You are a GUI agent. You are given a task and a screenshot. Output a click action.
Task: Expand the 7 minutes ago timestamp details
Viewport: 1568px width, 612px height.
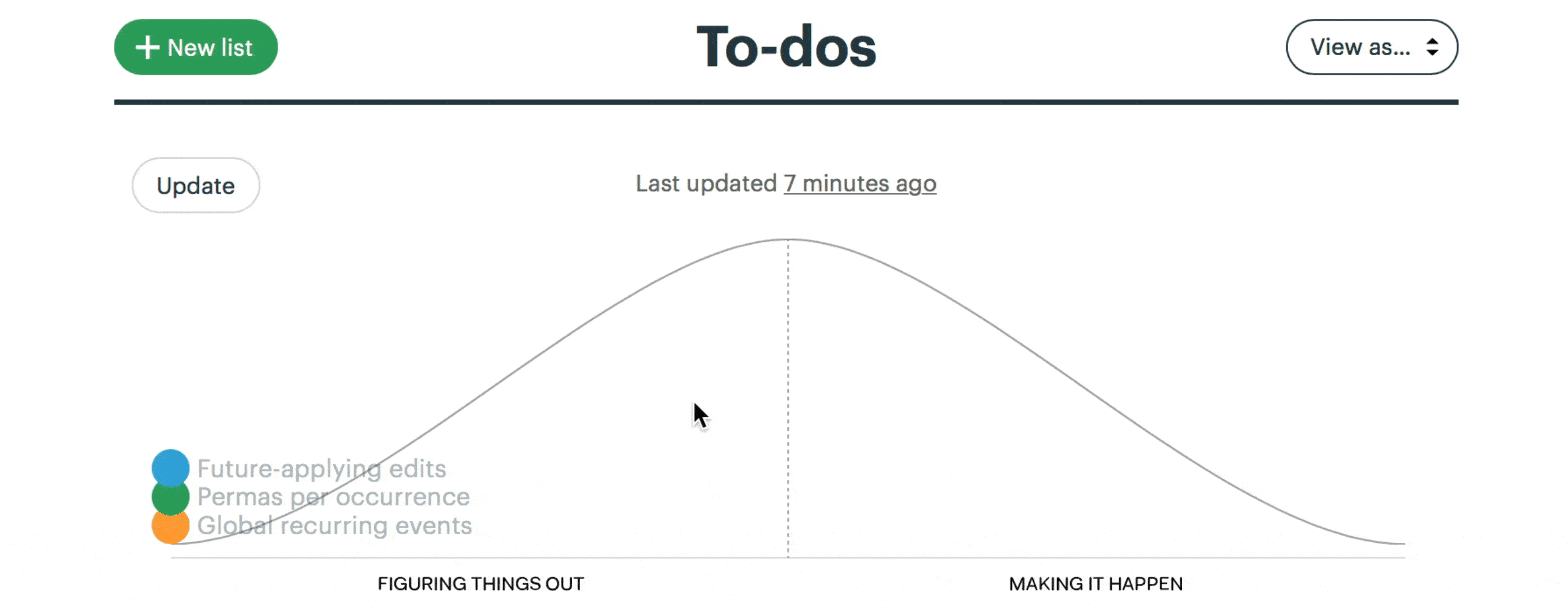point(859,184)
